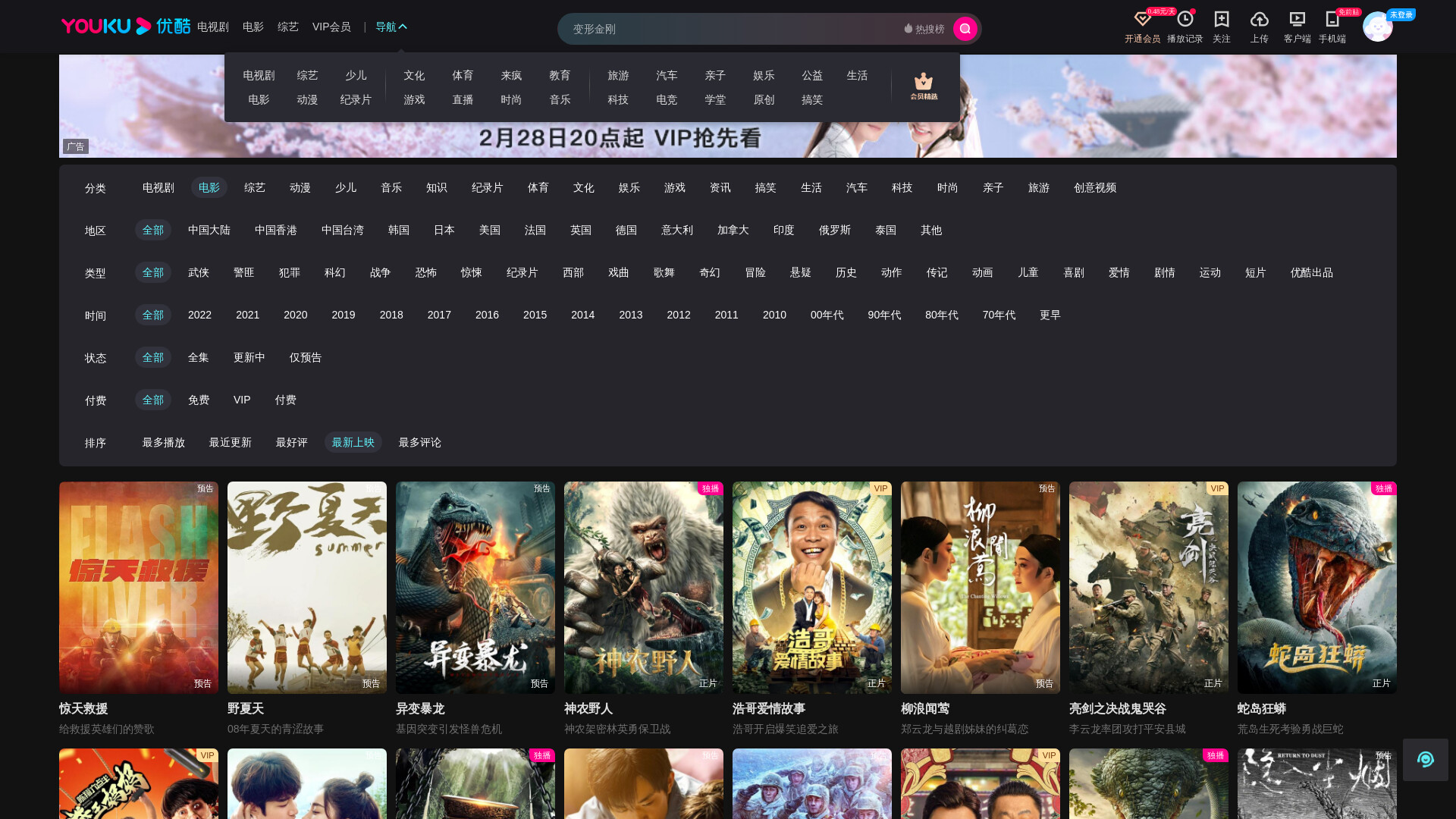Click the 手机端 mobile icon

(1332, 19)
